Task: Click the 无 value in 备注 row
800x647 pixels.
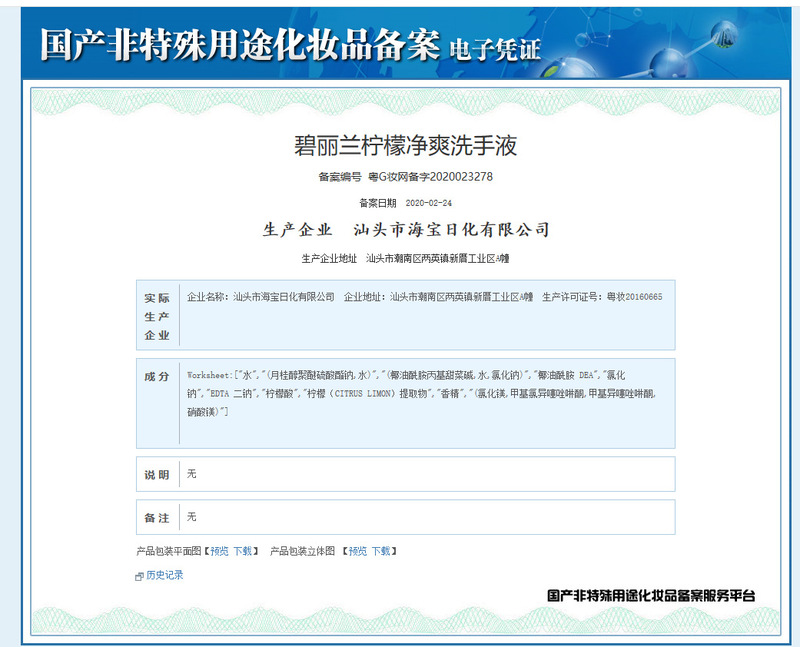Action: pos(192,517)
